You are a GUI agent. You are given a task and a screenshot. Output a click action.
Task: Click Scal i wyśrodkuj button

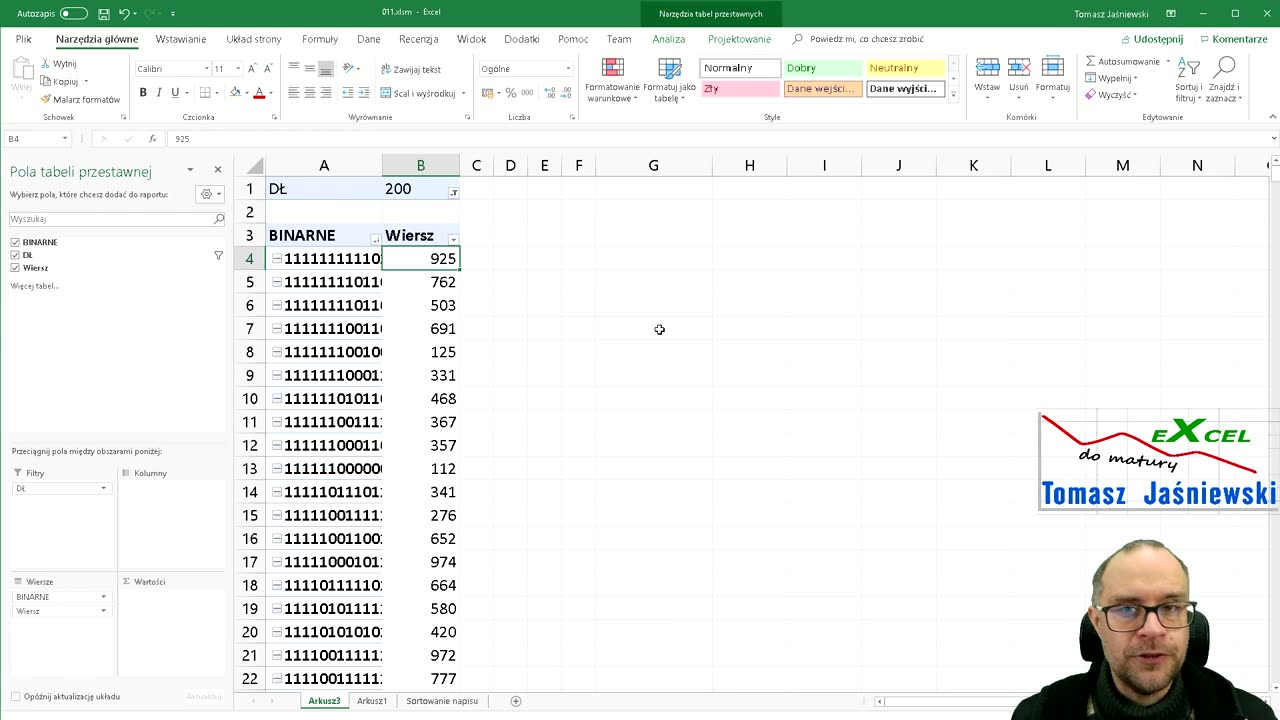coord(418,93)
